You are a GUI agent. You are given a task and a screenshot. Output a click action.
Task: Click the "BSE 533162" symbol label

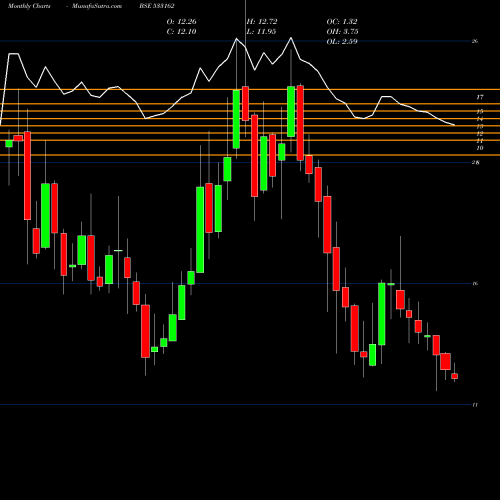pyautogui.click(x=157, y=6)
